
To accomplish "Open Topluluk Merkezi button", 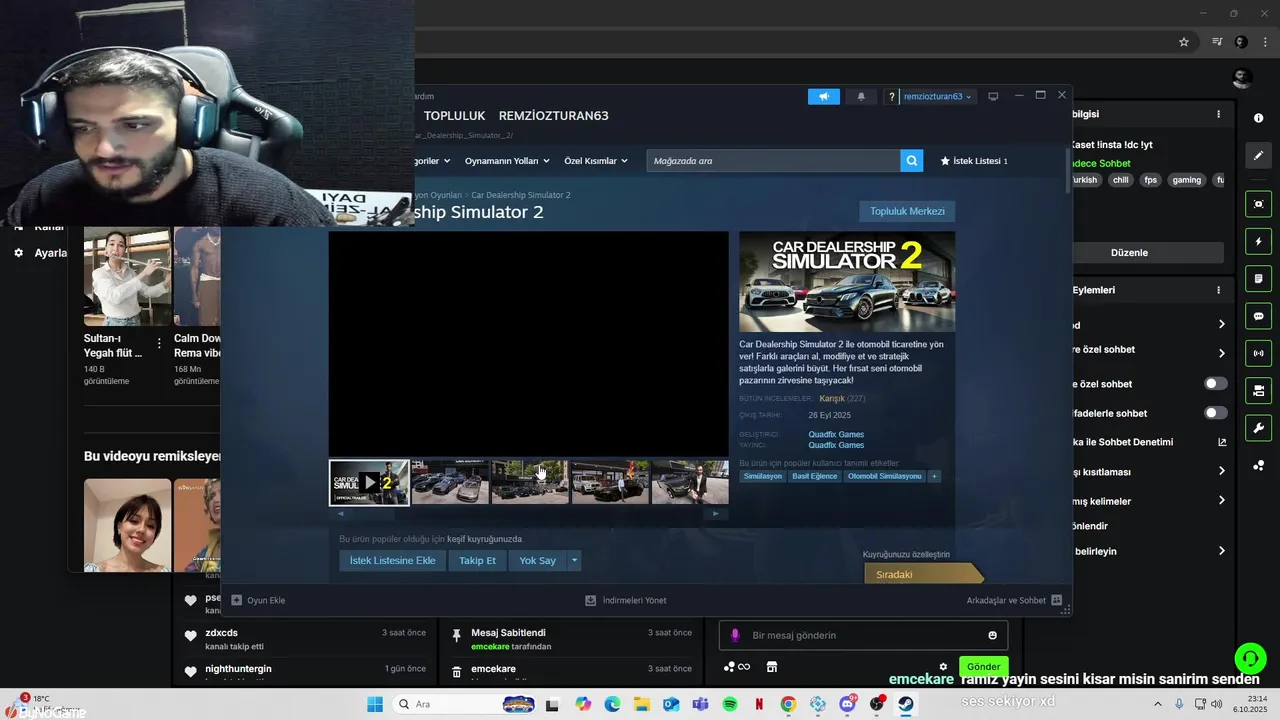I will [x=907, y=212].
